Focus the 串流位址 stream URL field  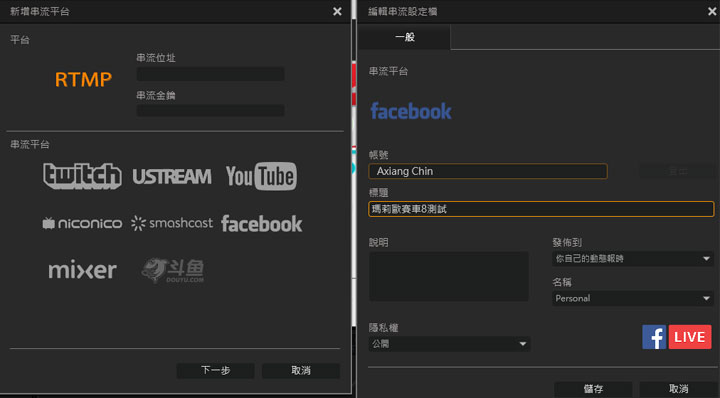210,74
